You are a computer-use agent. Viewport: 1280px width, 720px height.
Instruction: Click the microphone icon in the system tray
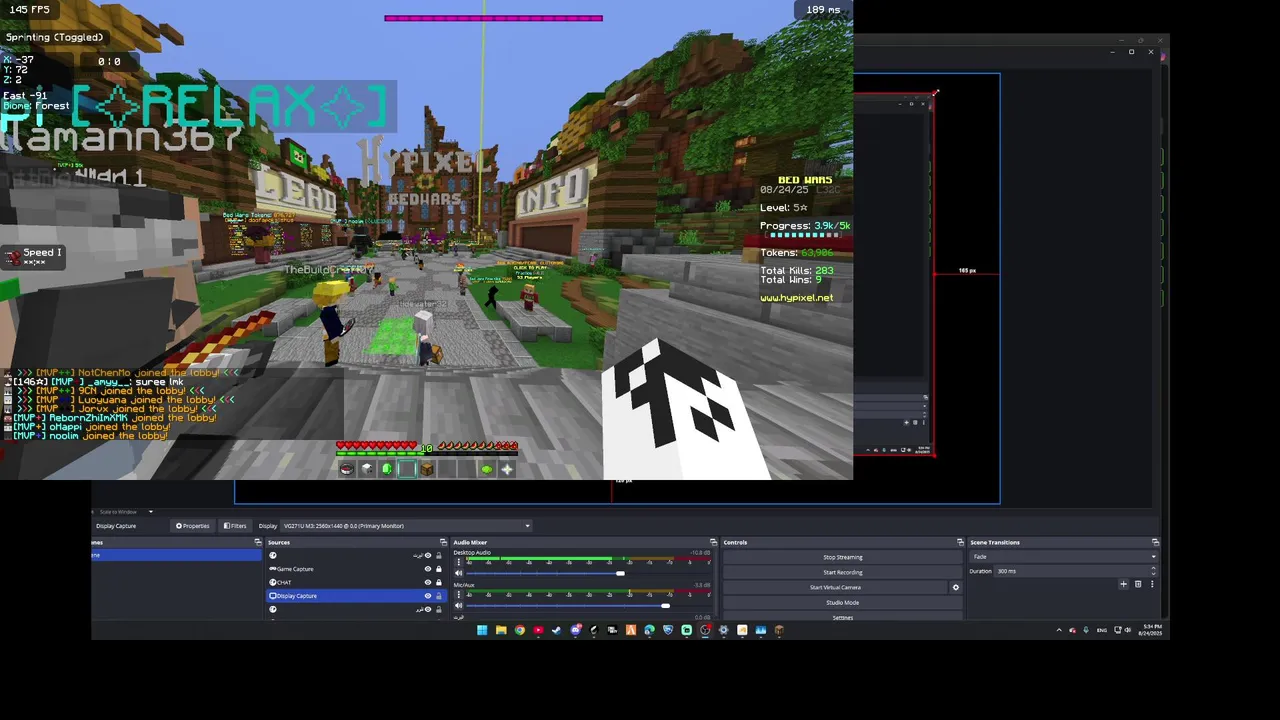[x=1086, y=630]
